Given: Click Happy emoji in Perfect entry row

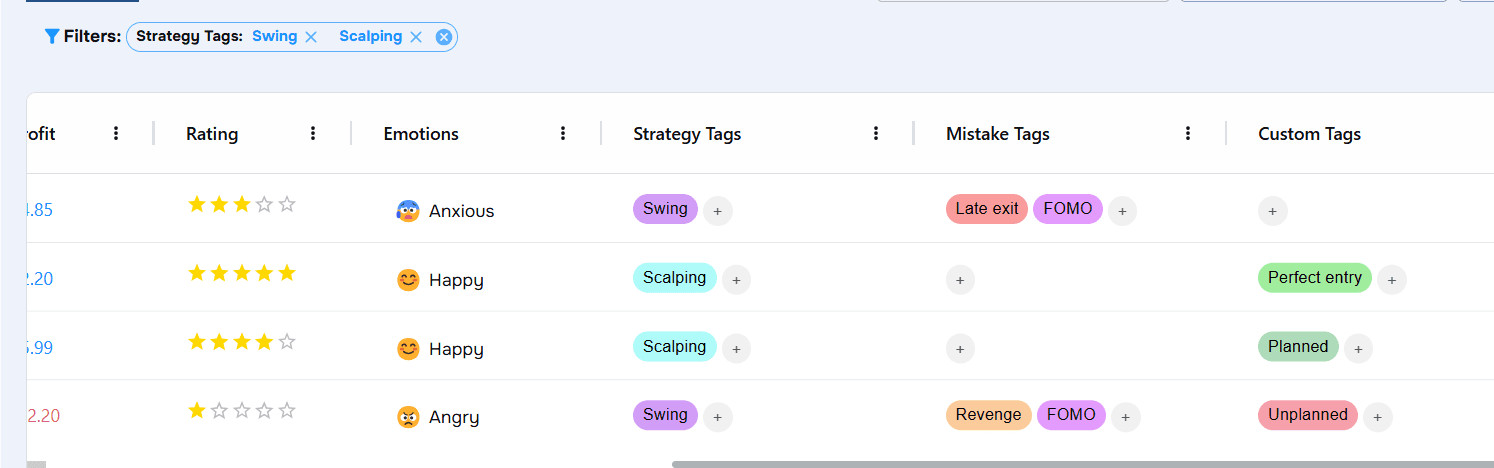Looking at the screenshot, I should pyautogui.click(x=407, y=280).
